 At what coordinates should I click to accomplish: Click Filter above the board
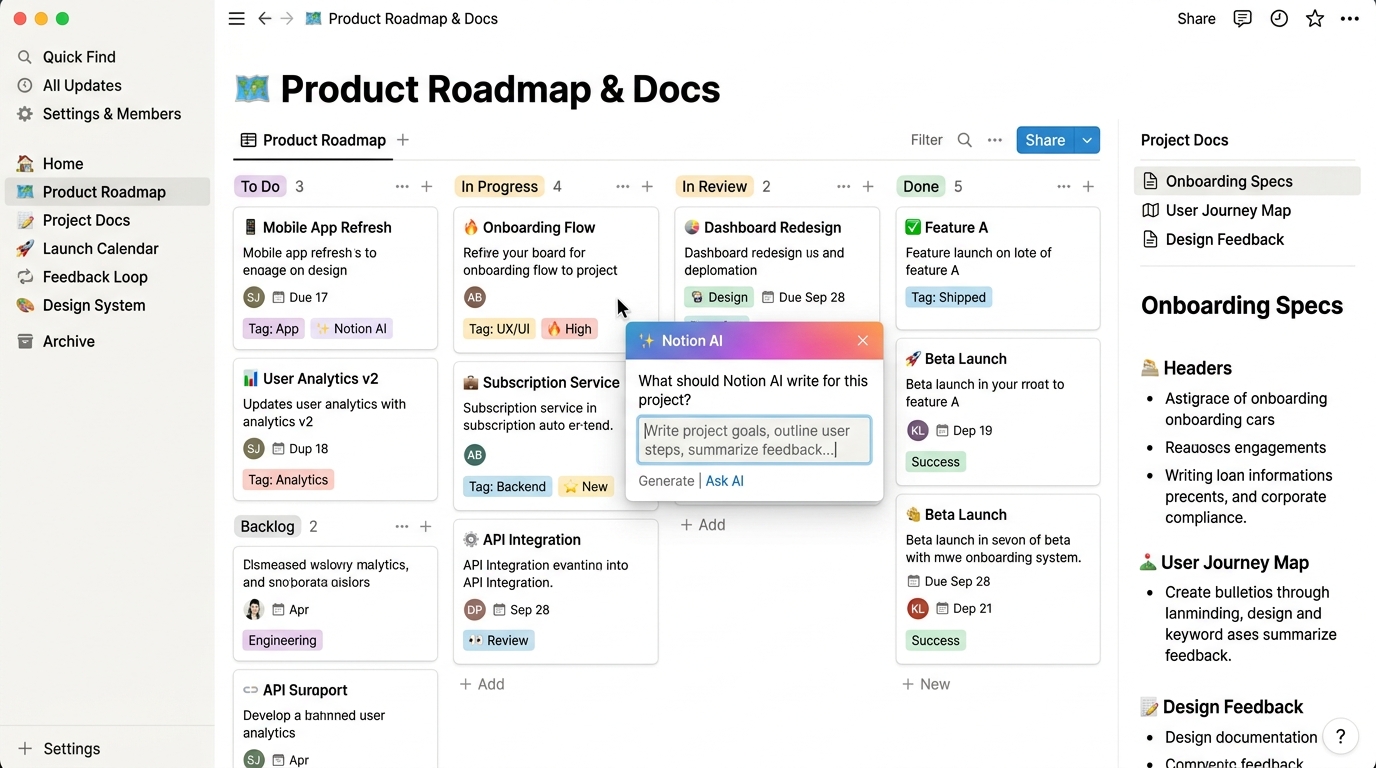point(926,140)
